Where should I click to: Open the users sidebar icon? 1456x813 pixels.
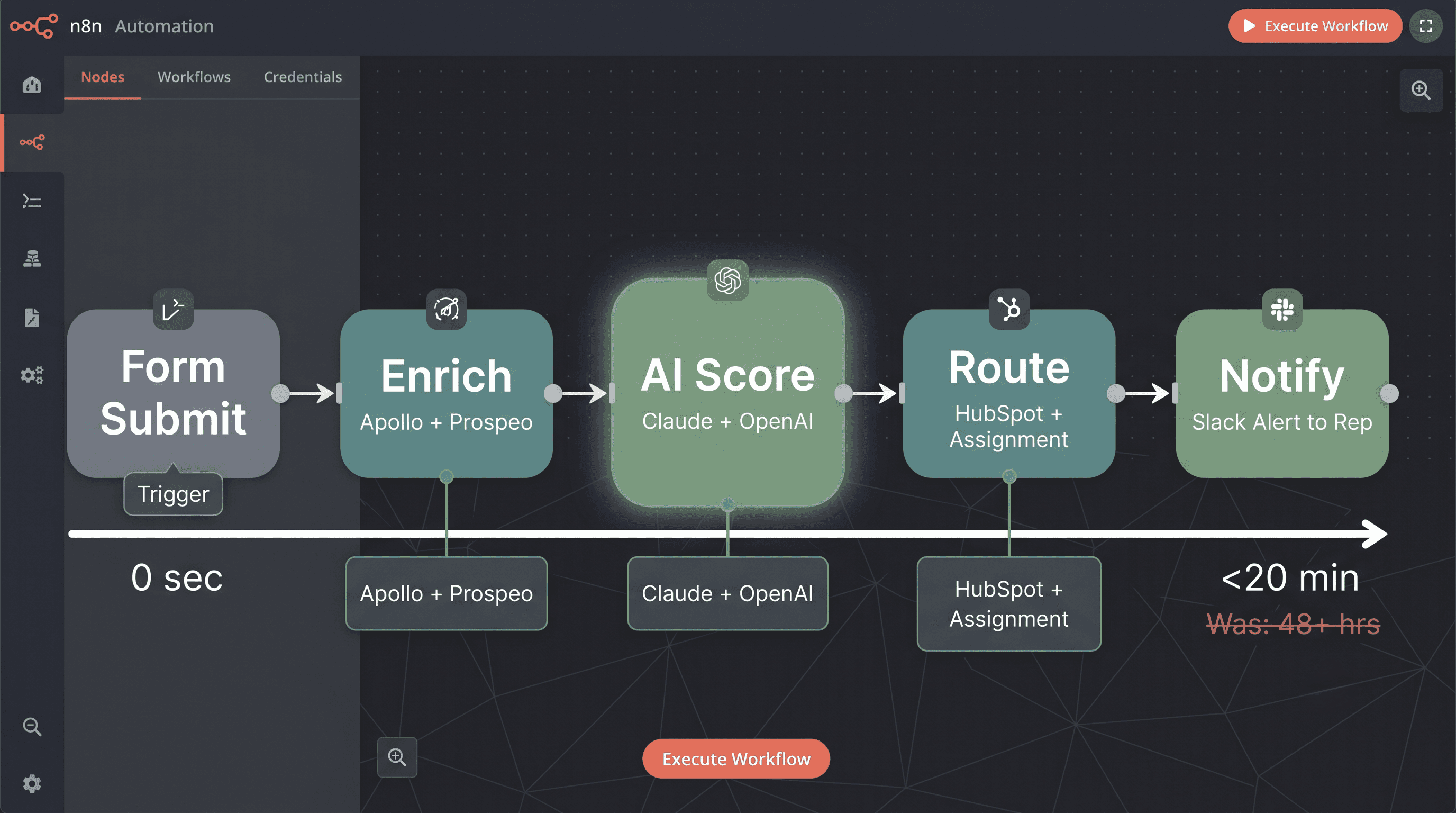coord(32,259)
